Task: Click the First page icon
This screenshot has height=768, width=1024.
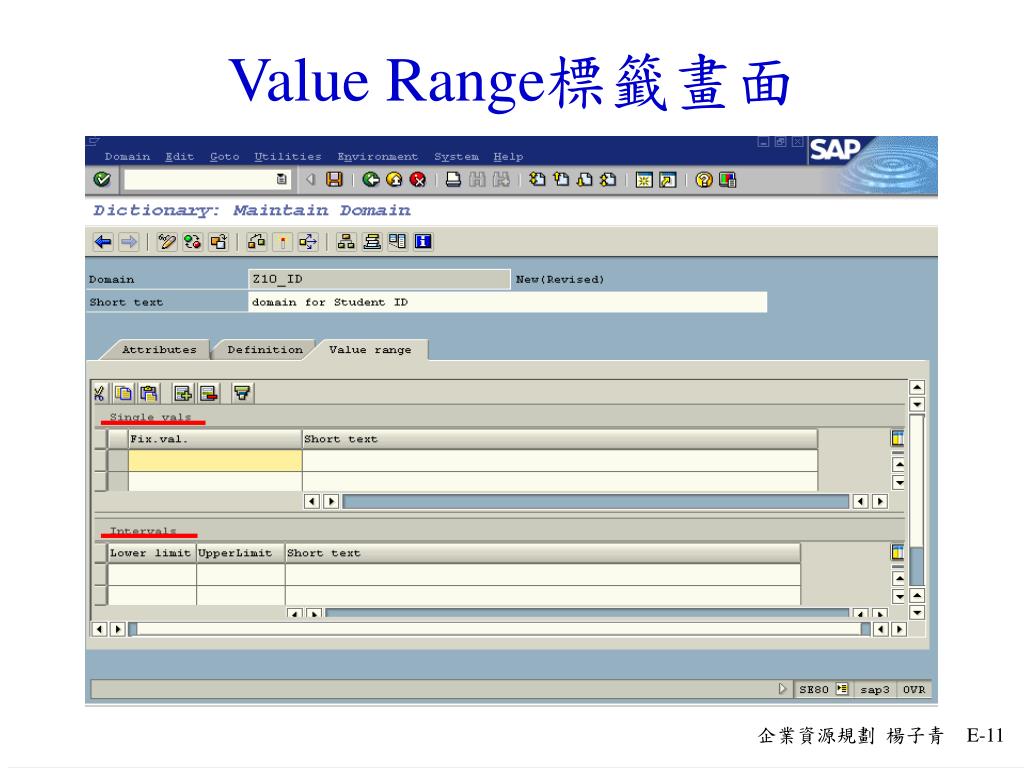Action: (537, 179)
